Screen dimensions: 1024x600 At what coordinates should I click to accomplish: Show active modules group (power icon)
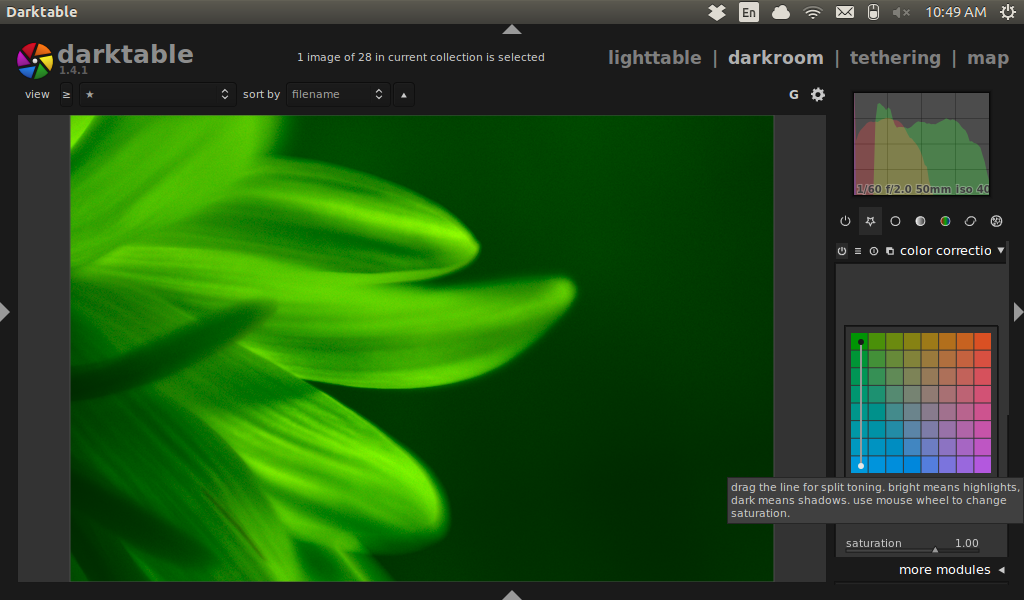pos(845,221)
